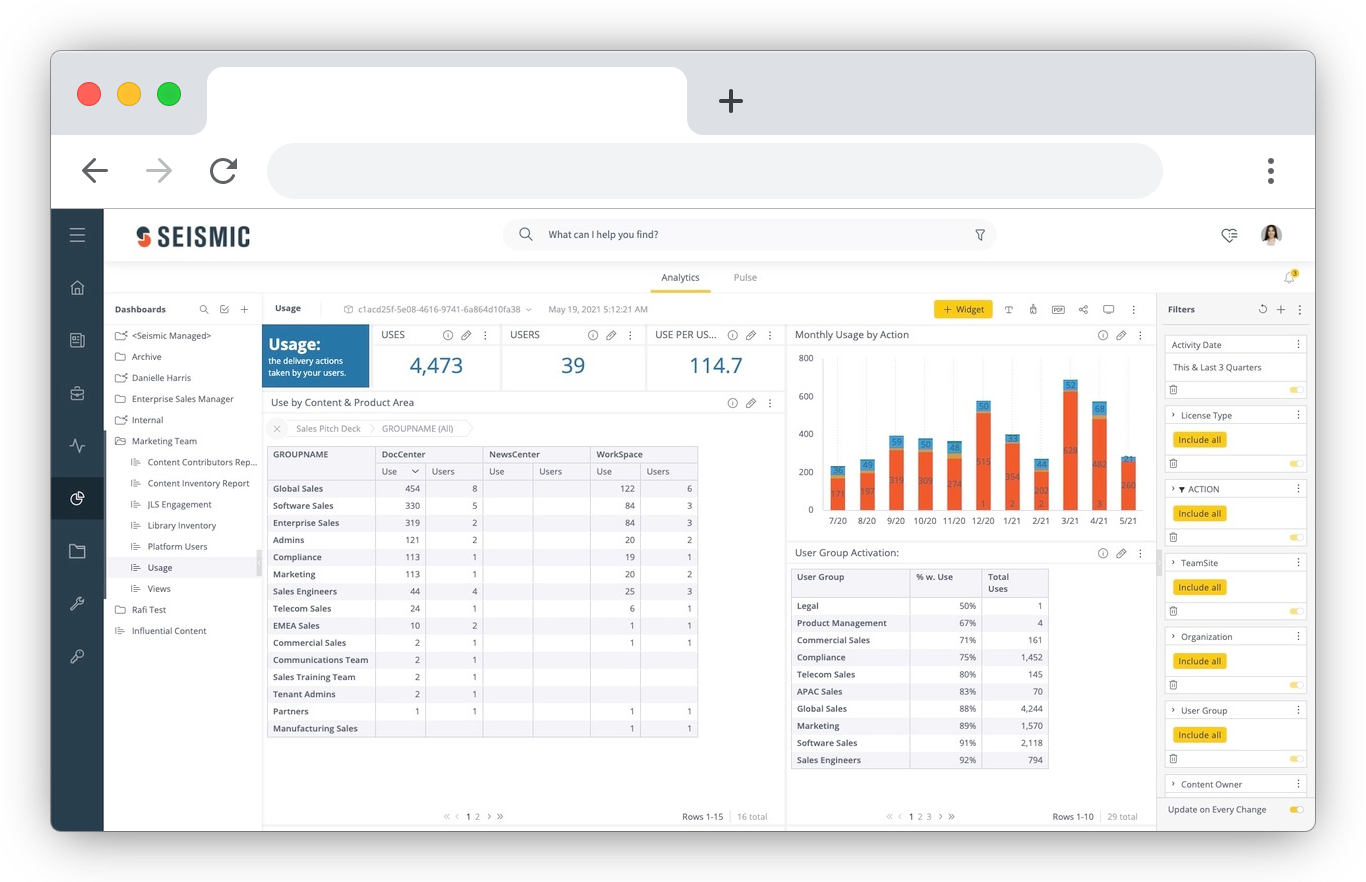
Task: Open the briefcase sidebar icon
Action: point(77,393)
